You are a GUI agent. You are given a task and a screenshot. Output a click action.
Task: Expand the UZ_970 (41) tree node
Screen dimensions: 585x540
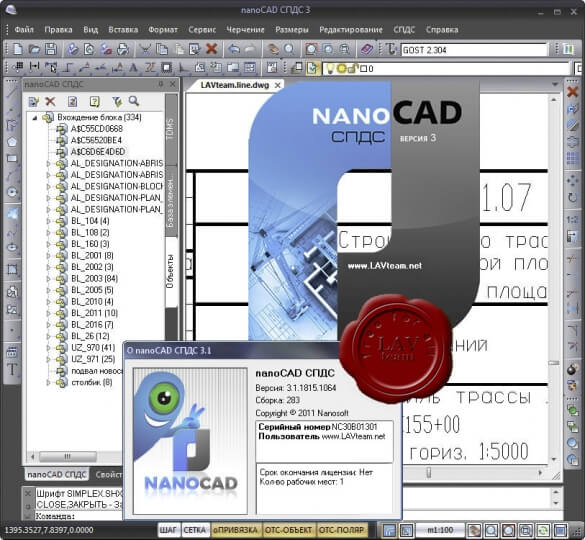(x=48, y=348)
